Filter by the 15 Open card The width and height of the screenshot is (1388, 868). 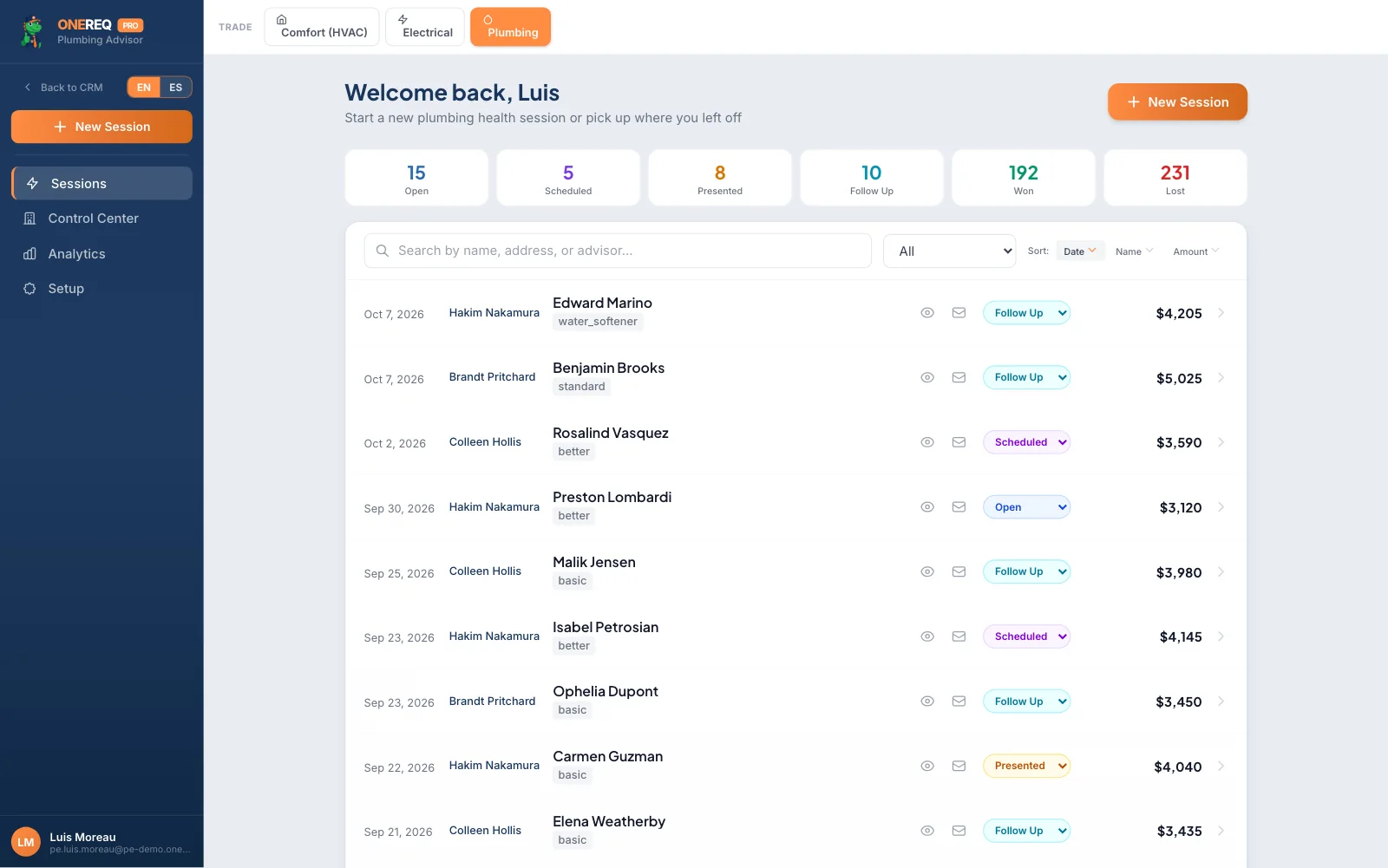pyautogui.click(x=416, y=178)
